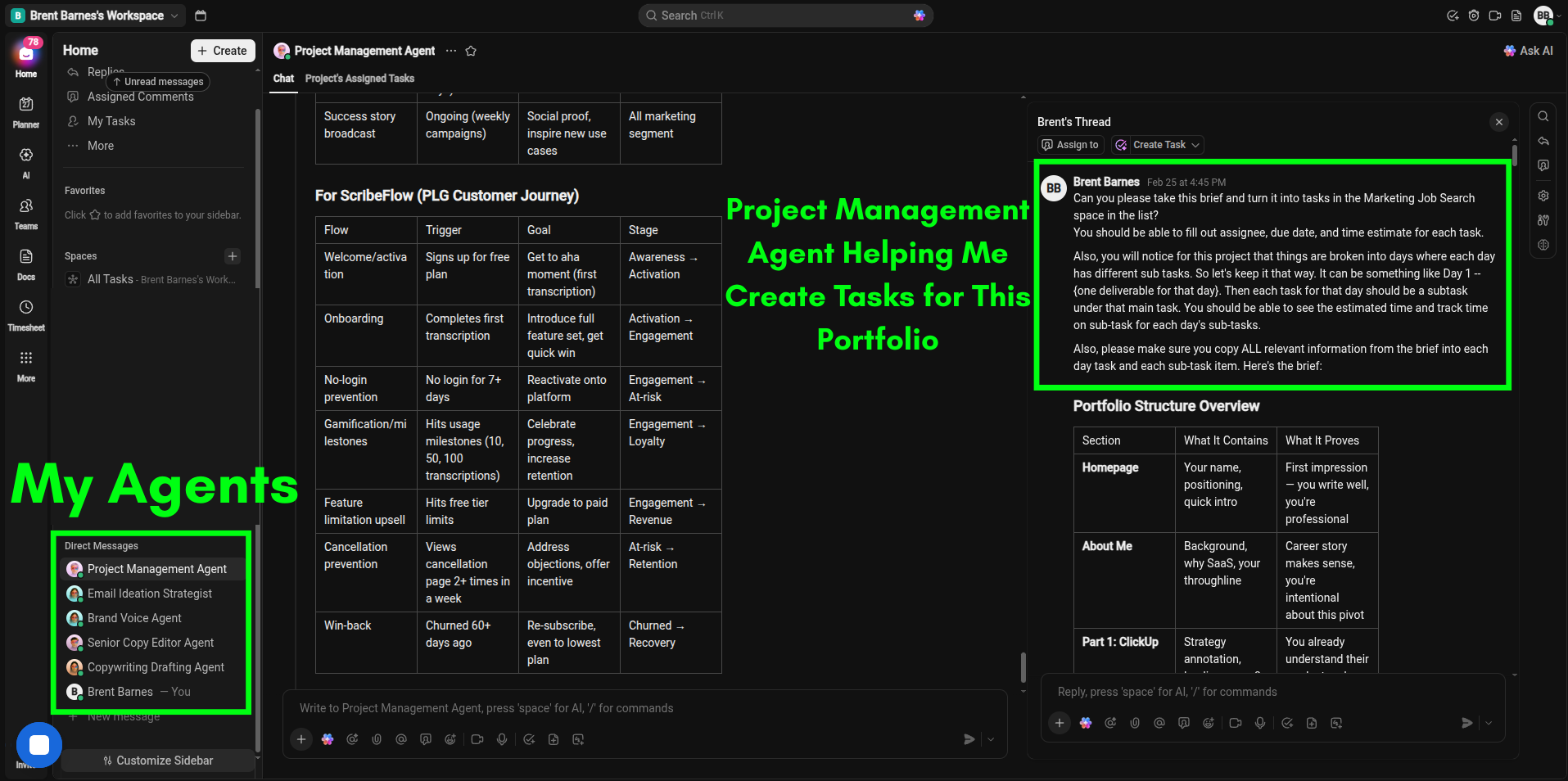Open send options chevron in main chat composer

pyautogui.click(x=991, y=739)
